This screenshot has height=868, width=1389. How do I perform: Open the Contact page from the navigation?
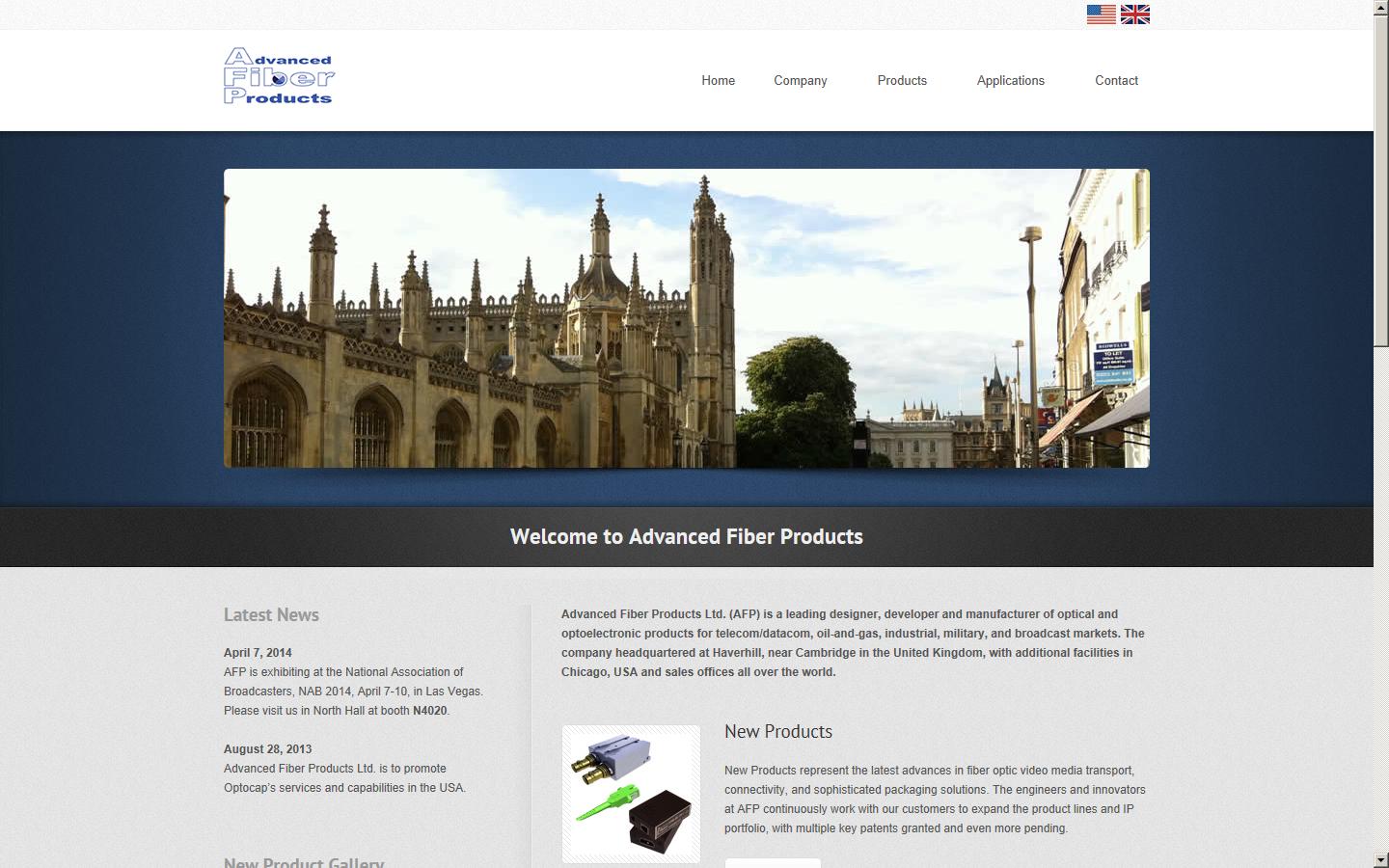point(1116,80)
